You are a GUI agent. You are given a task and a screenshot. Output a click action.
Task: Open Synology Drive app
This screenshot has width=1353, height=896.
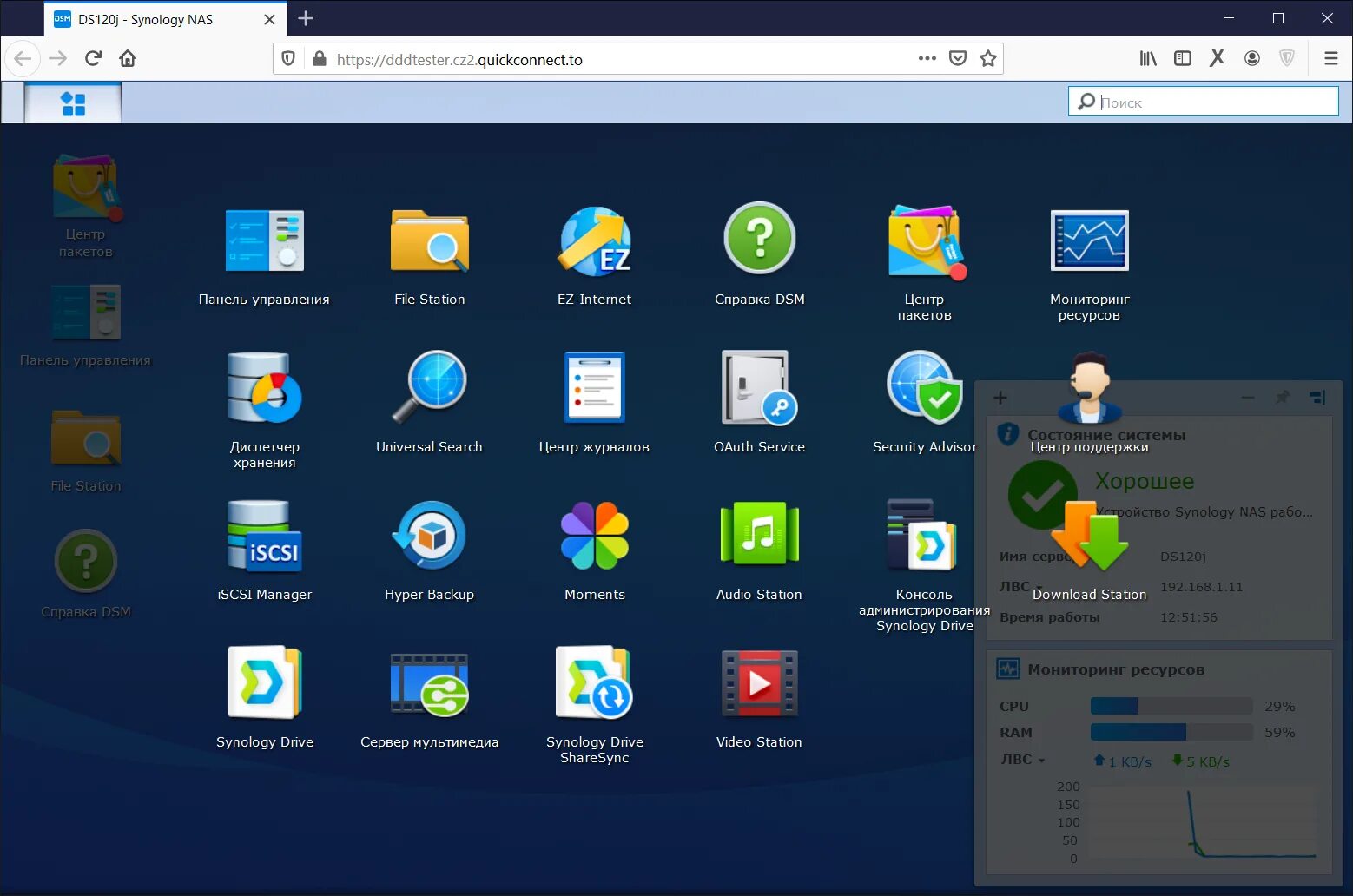click(x=264, y=682)
